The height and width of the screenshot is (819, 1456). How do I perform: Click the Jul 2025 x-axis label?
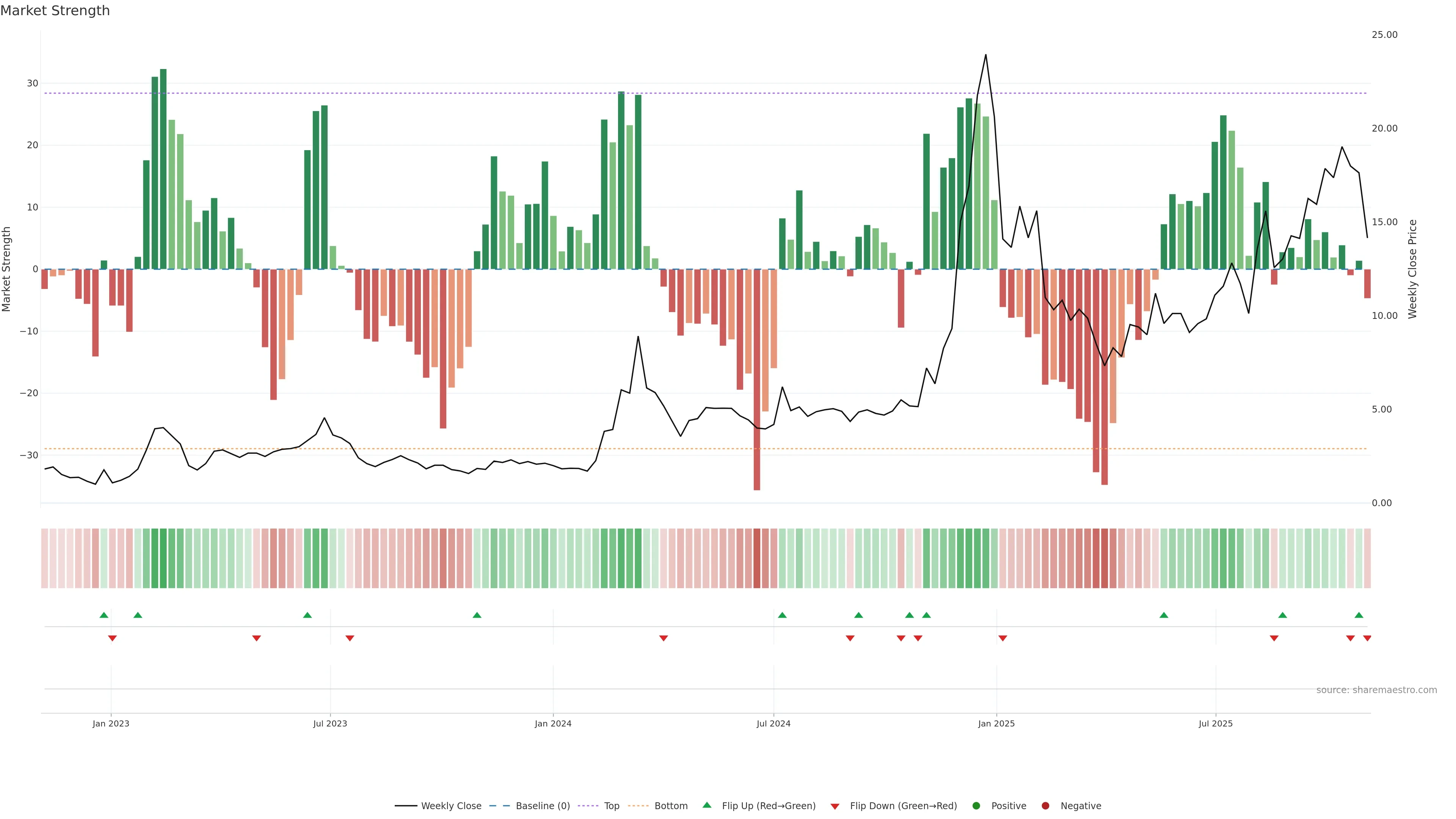[1215, 723]
